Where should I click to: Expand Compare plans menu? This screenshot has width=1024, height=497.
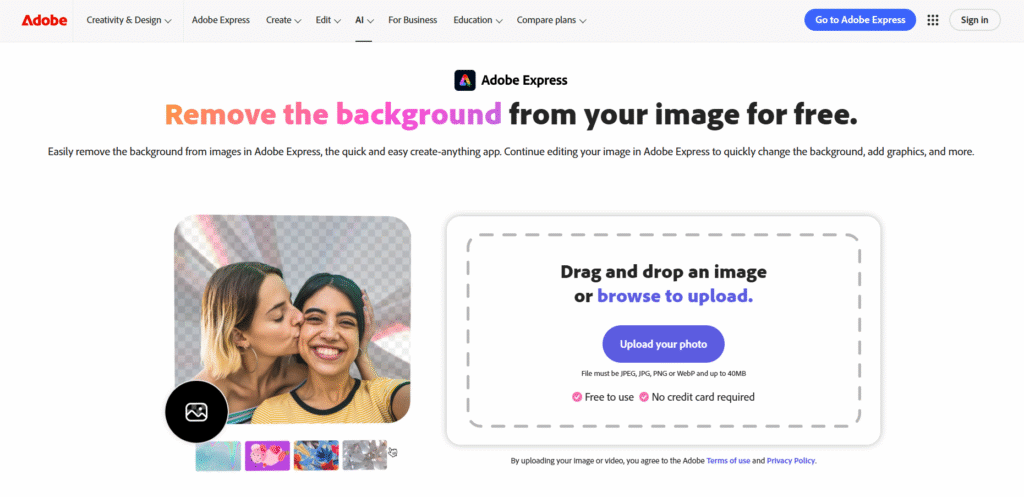point(551,20)
